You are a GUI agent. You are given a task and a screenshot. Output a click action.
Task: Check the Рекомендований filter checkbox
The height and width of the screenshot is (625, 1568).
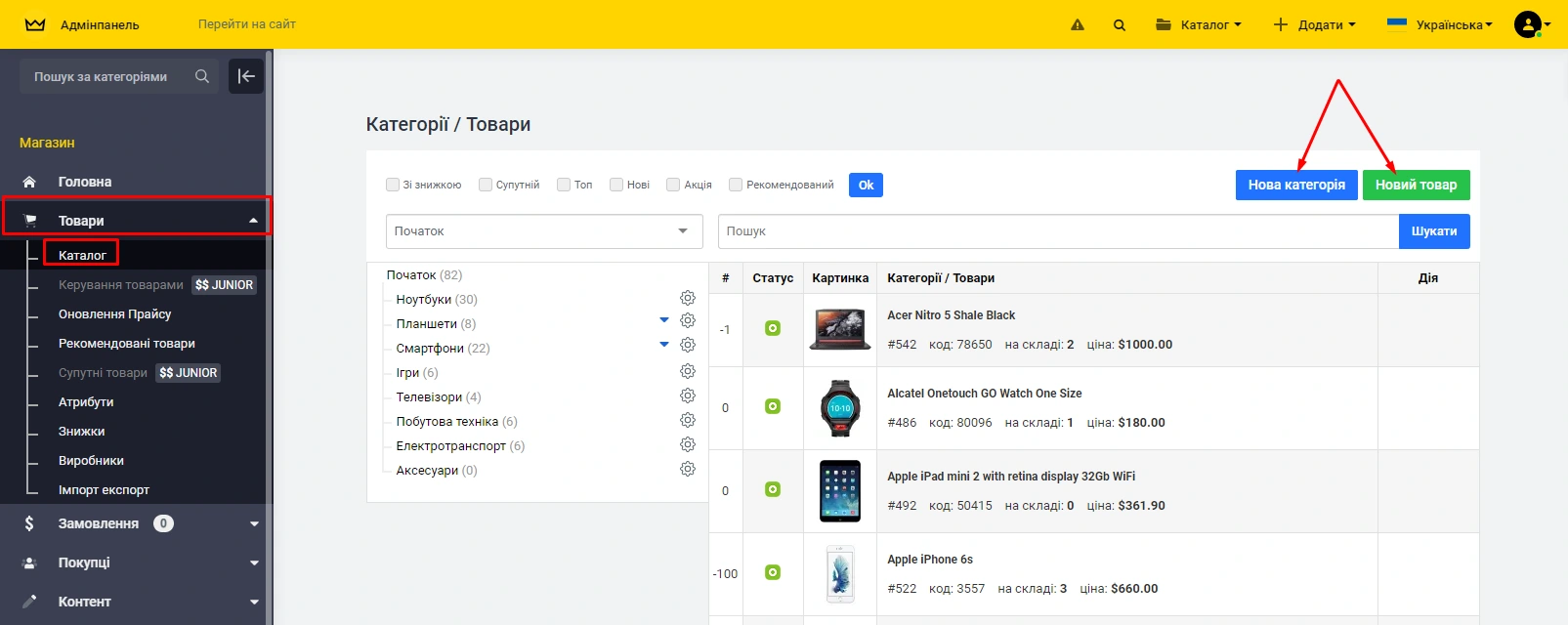coord(736,185)
